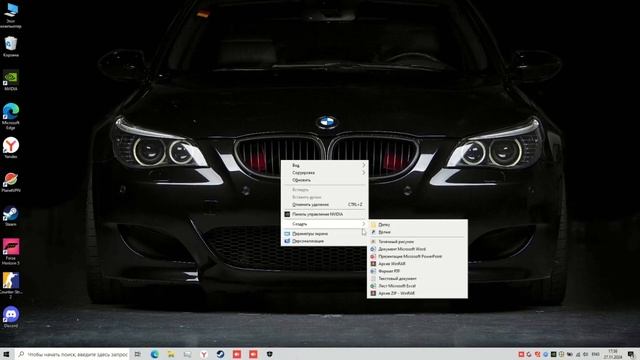640x360 pixels.
Task: Expand the Сортировка submenu
Action: click(324, 173)
